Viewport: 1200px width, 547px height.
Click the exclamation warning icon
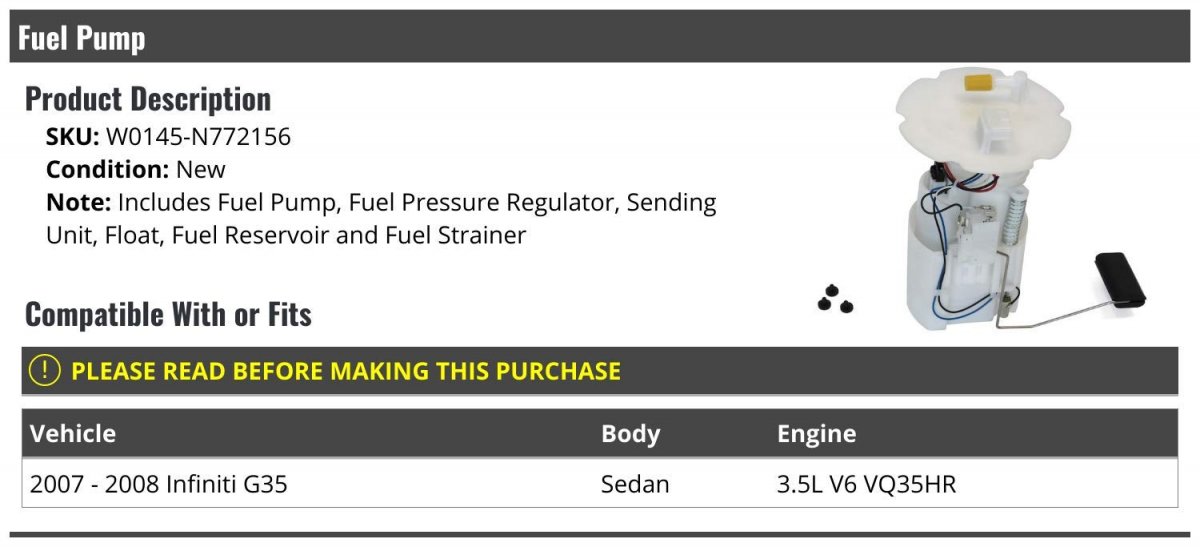point(44,371)
